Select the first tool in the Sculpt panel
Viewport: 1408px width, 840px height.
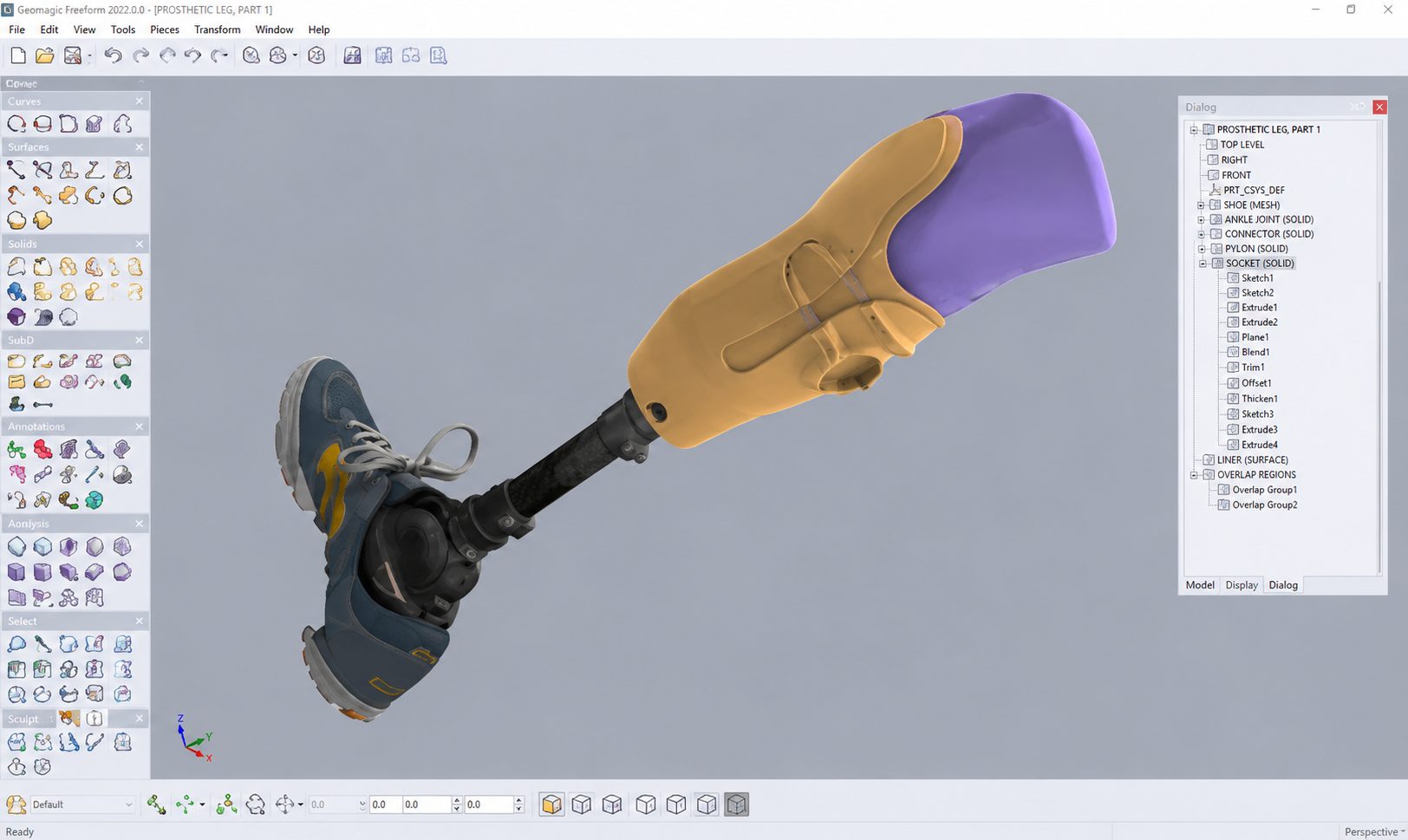[x=16, y=742]
